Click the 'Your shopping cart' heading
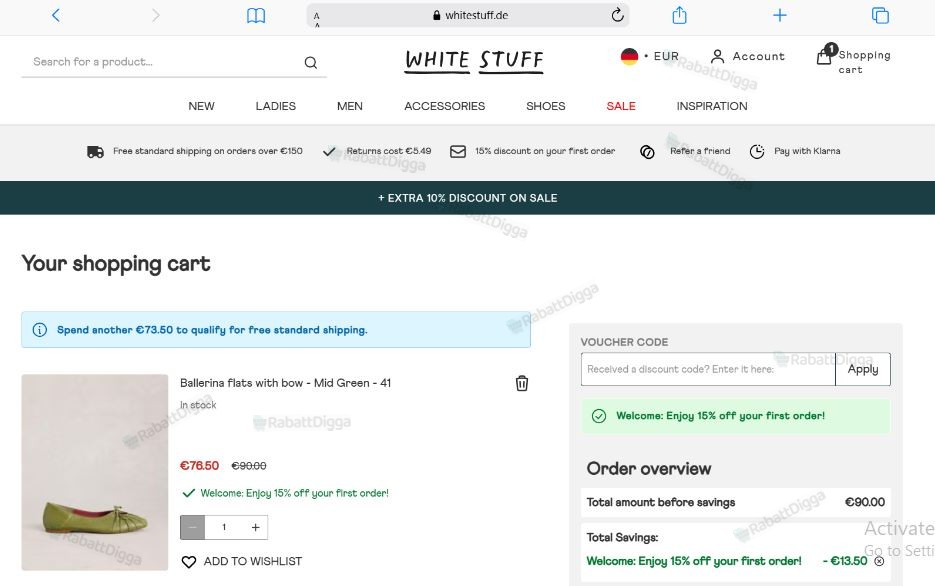935x586 pixels. click(x=116, y=263)
